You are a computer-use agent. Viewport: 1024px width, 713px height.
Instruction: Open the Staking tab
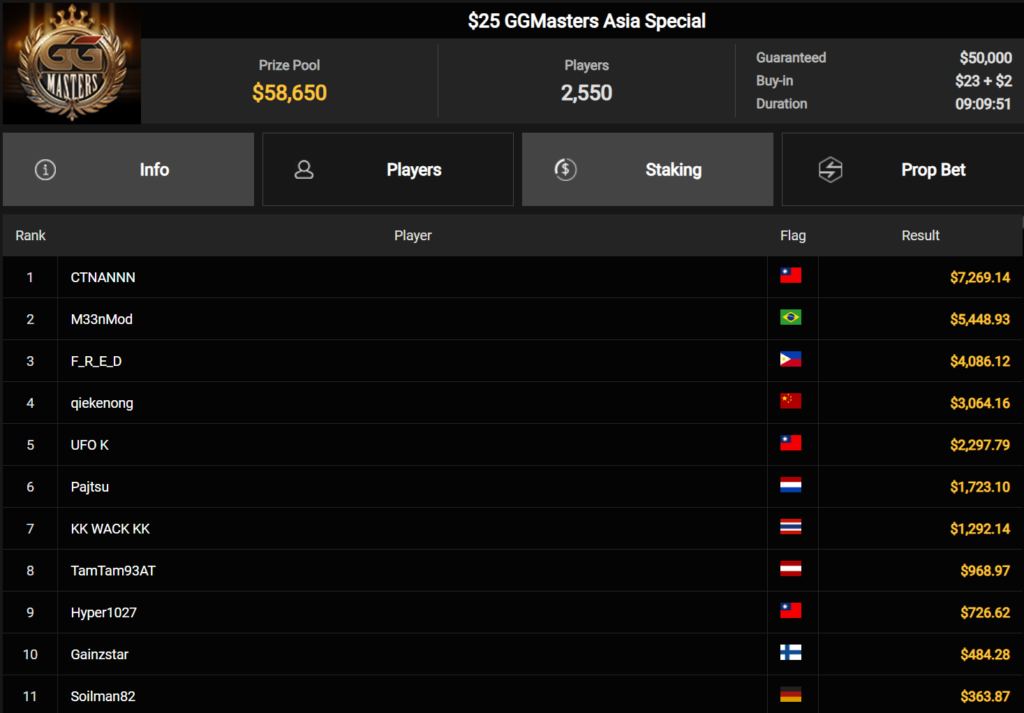click(x=648, y=170)
